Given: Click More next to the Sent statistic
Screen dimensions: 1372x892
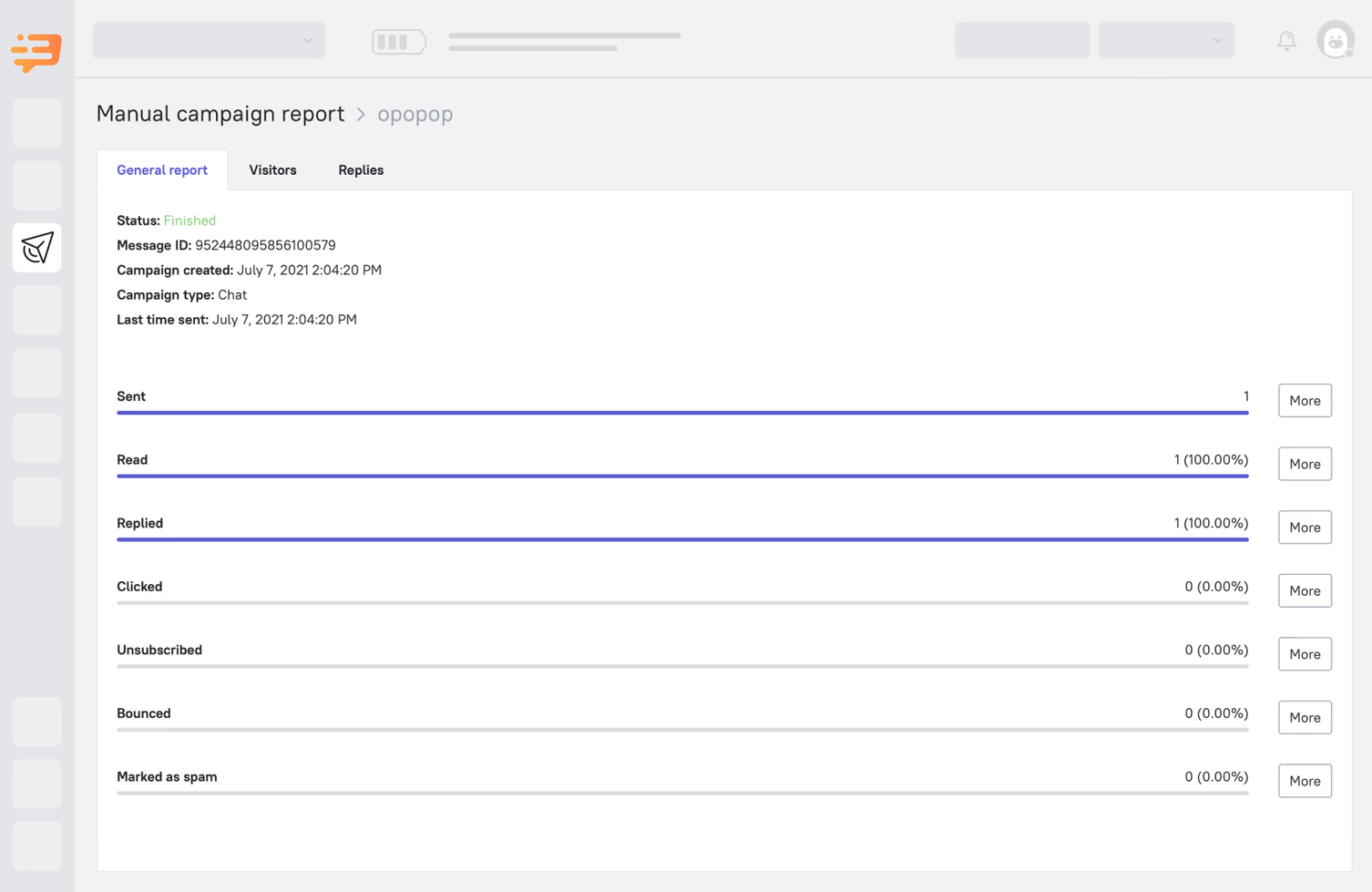Looking at the screenshot, I should (x=1304, y=400).
